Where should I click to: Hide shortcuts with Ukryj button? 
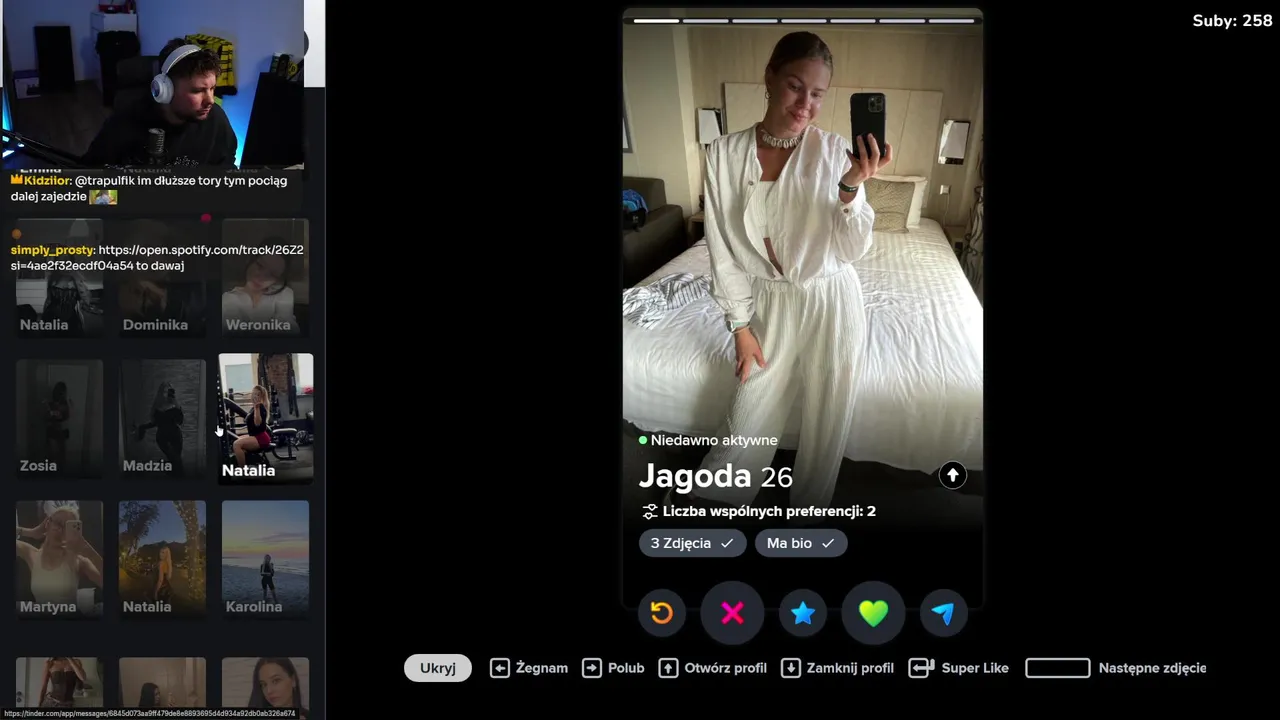[x=438, y=668]
